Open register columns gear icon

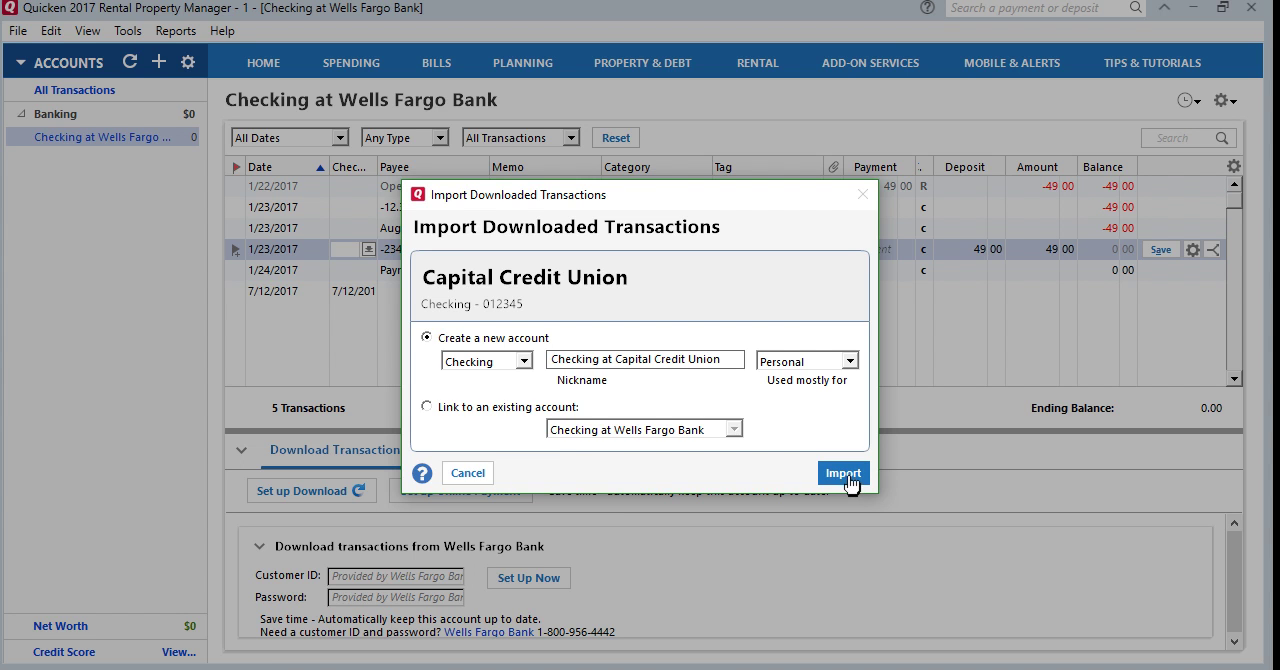coord(1233,166)
